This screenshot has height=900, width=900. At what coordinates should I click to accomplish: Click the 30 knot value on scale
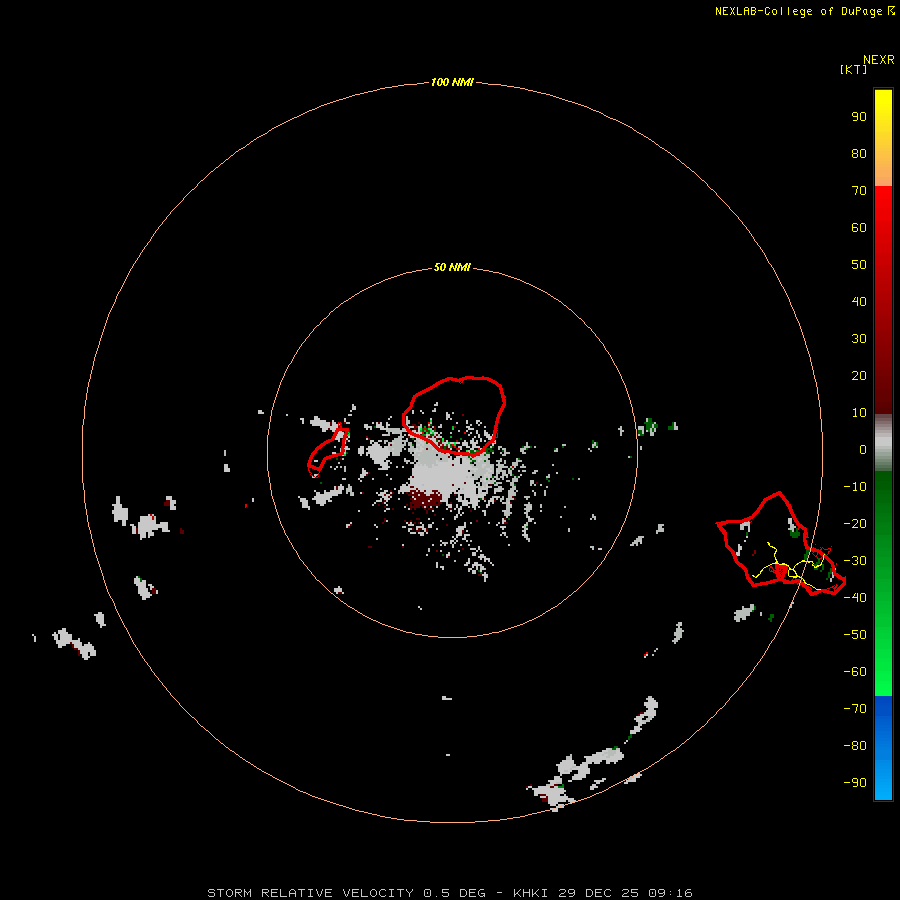click(859, 339)
